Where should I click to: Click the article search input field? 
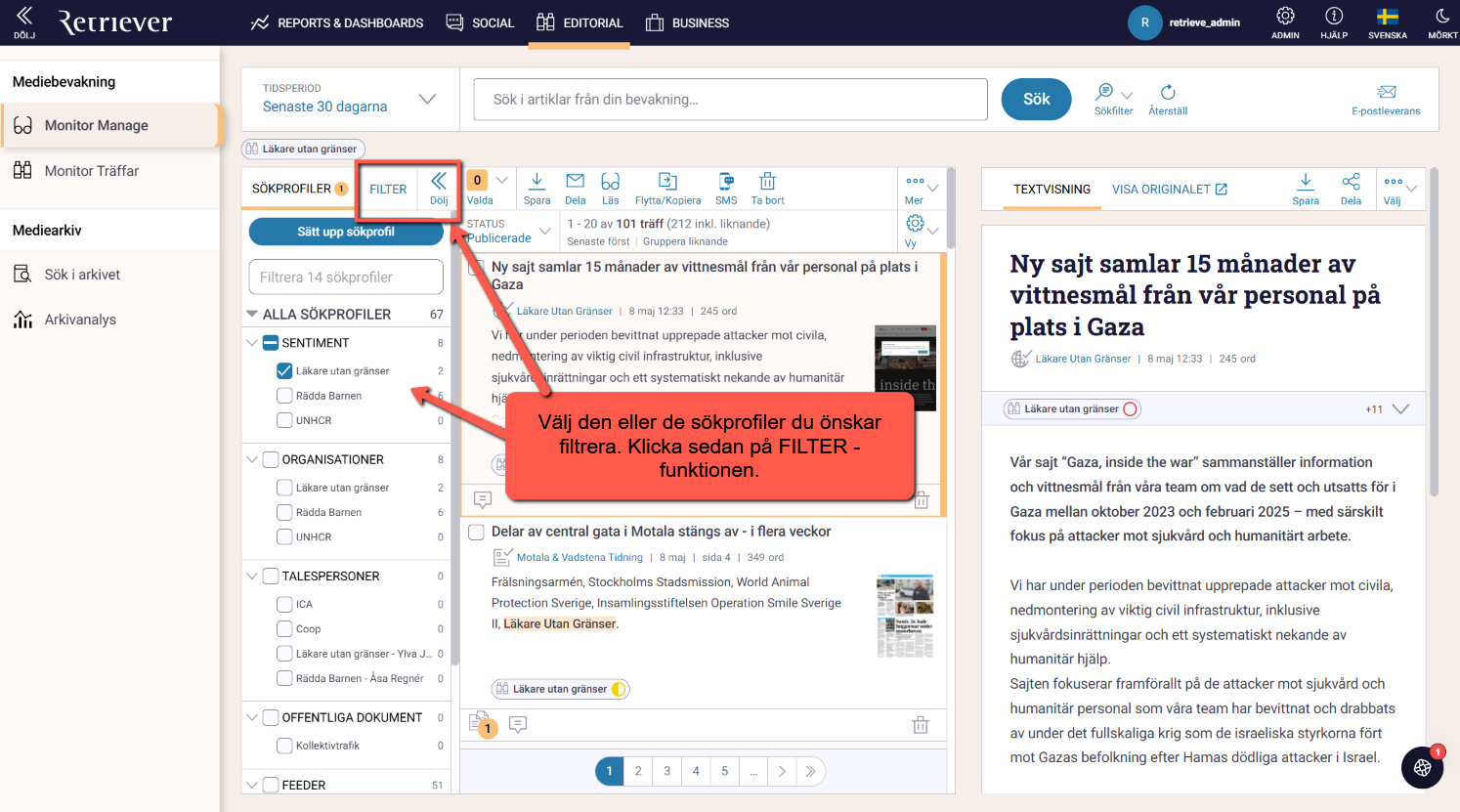pos(731,99)
